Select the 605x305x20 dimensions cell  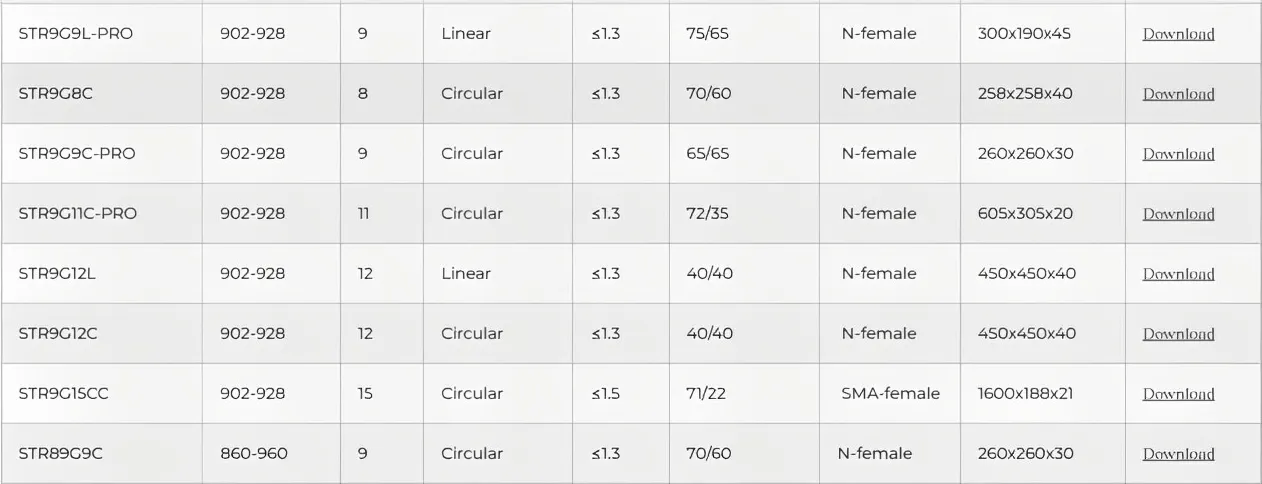[x=1024, y=214]
